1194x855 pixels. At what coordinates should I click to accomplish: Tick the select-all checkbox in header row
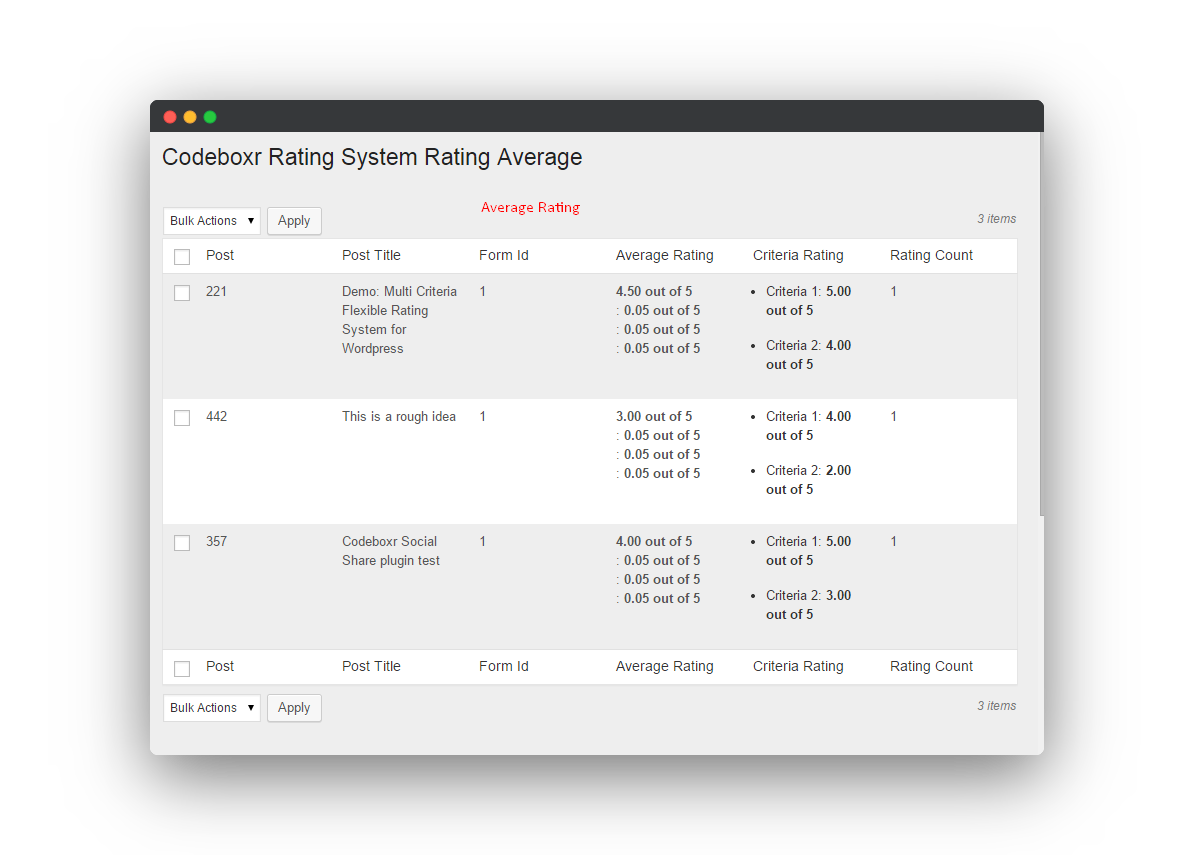pos(182,257)
